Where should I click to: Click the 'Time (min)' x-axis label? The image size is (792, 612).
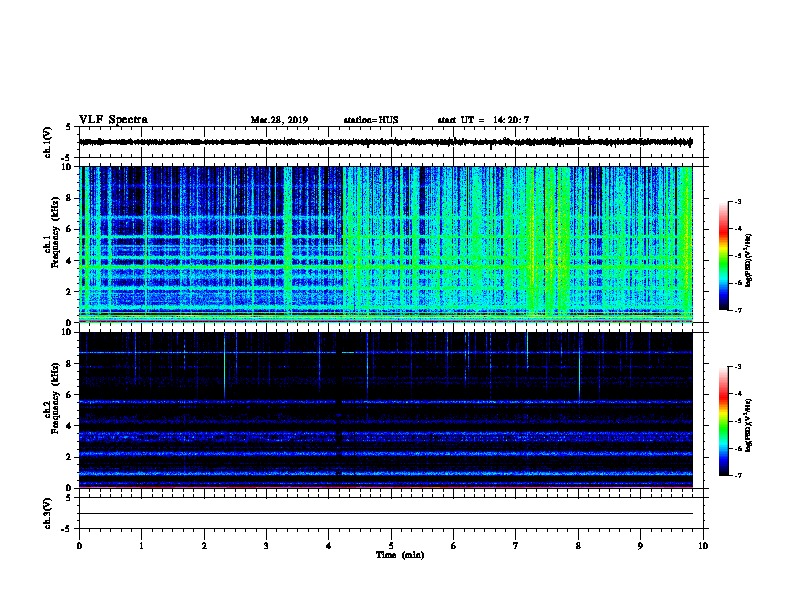click(x=400, y=555)
